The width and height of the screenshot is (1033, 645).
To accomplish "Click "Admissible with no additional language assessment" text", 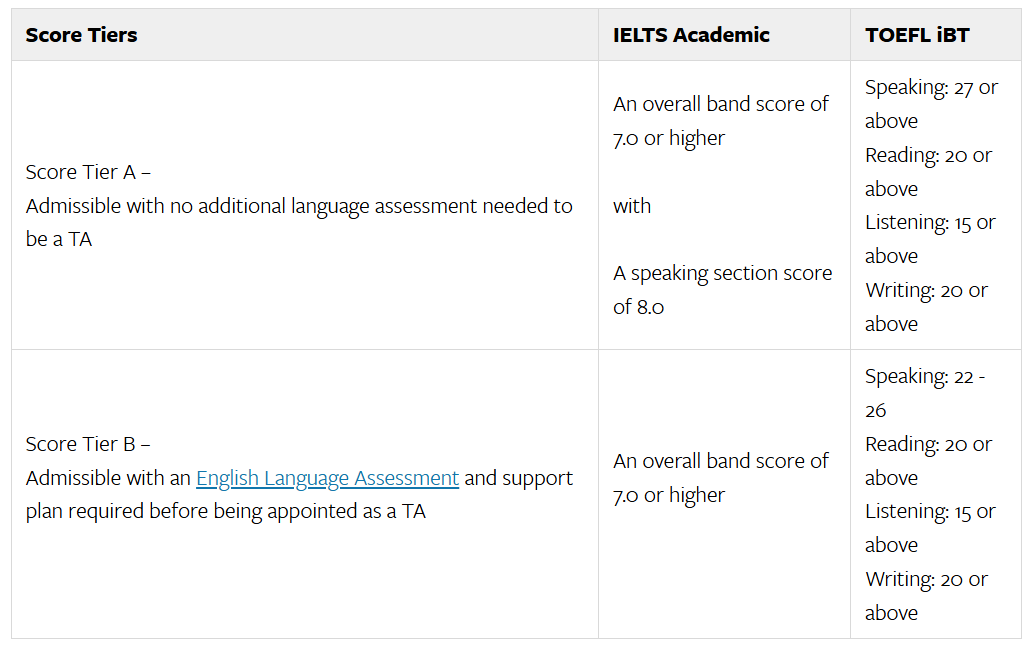I will coord(298,206).
